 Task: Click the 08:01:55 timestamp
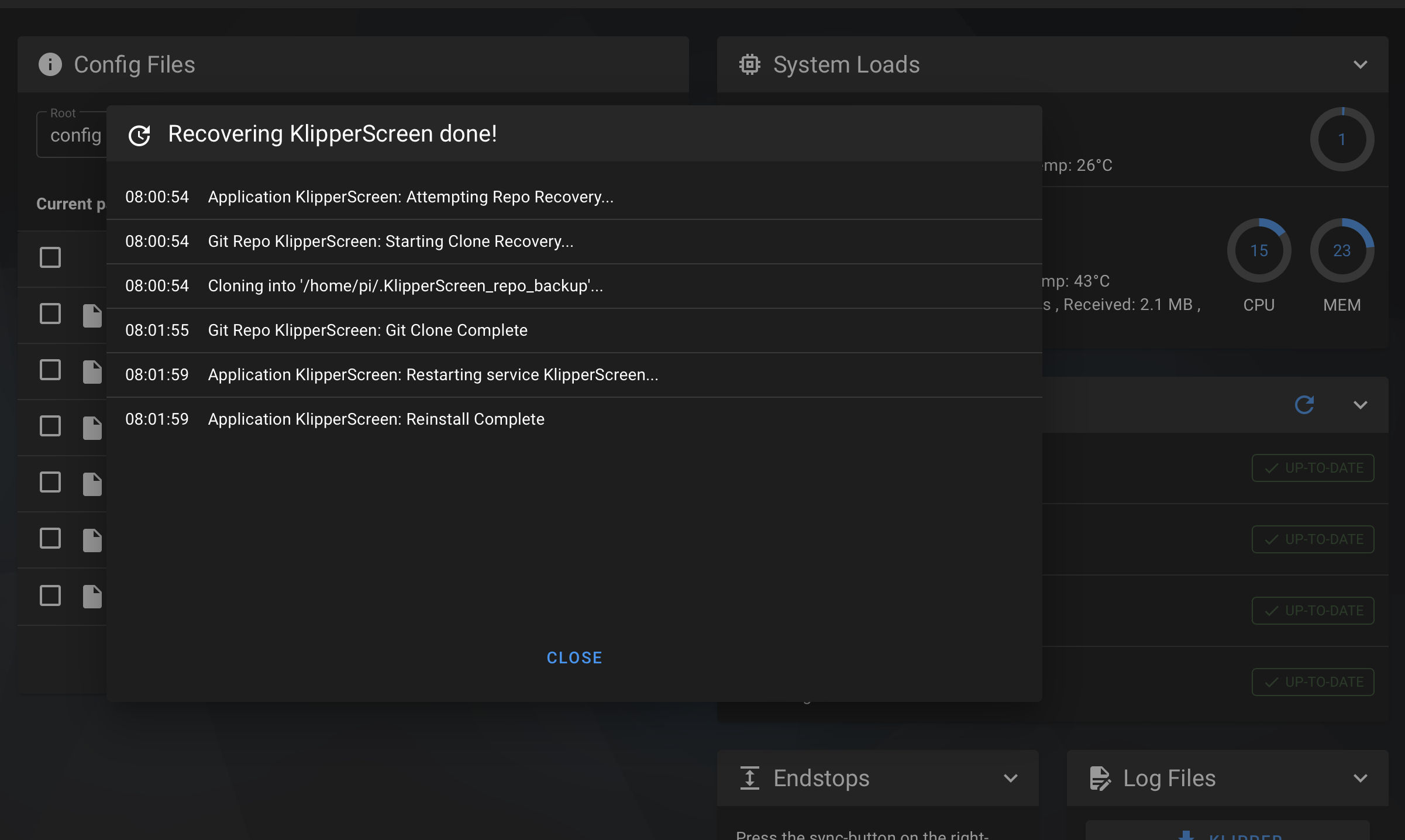[x=157, y=331]
